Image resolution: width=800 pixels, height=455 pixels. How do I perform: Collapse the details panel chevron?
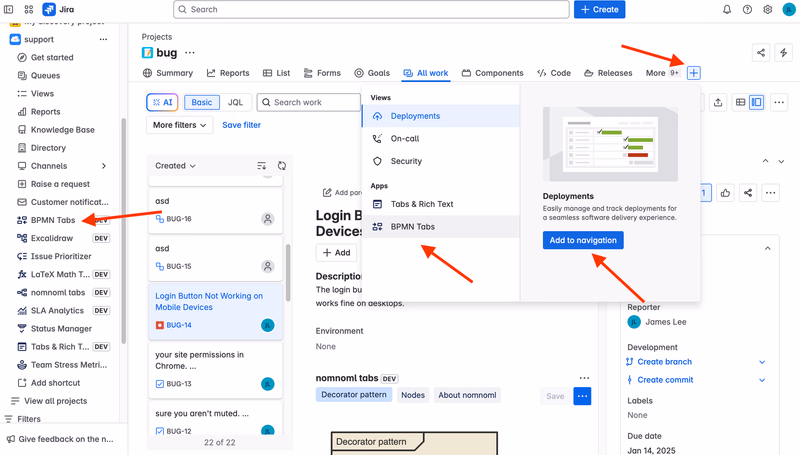click(768, 248)
